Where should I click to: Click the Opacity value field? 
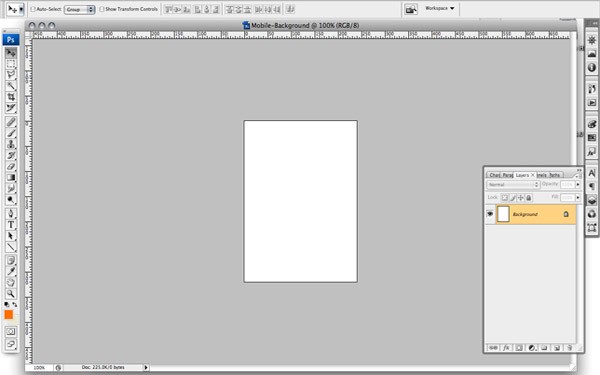(x=567, y=184)
